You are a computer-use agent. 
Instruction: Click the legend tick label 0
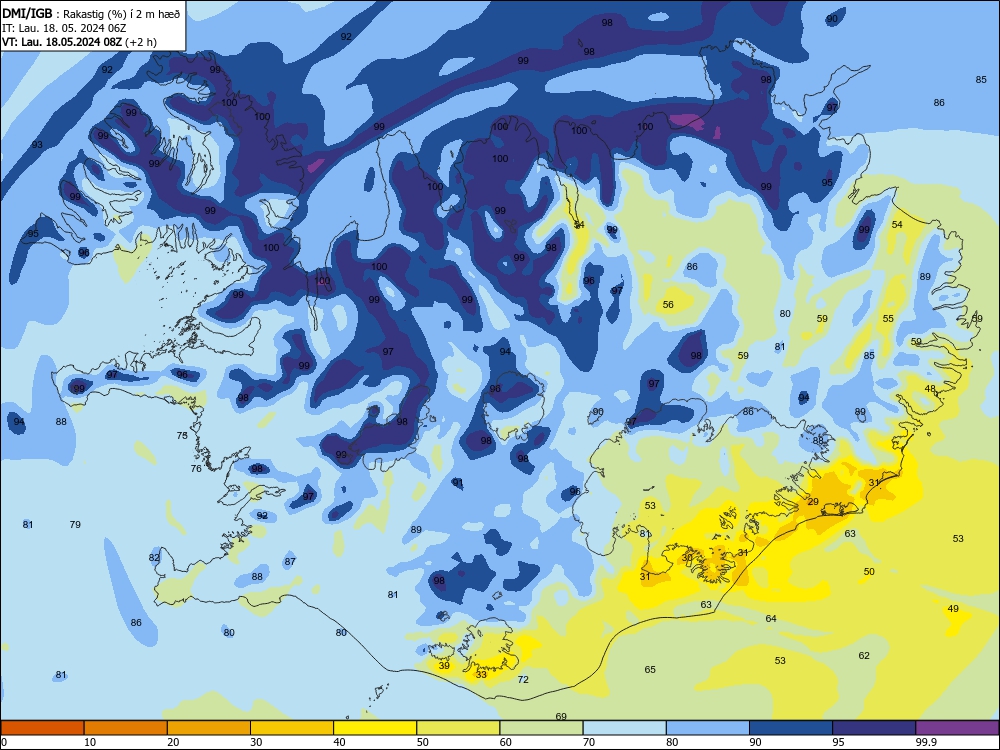click(x=4, y=742)
